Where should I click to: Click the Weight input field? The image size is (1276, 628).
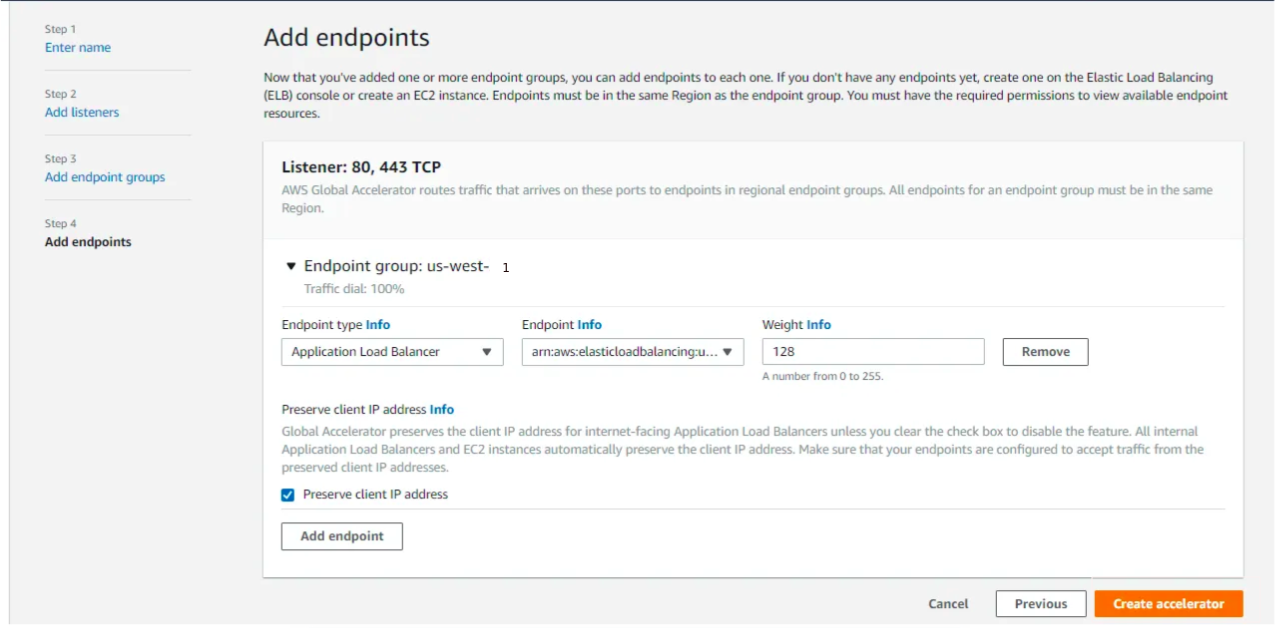click(x=873, y=352)
